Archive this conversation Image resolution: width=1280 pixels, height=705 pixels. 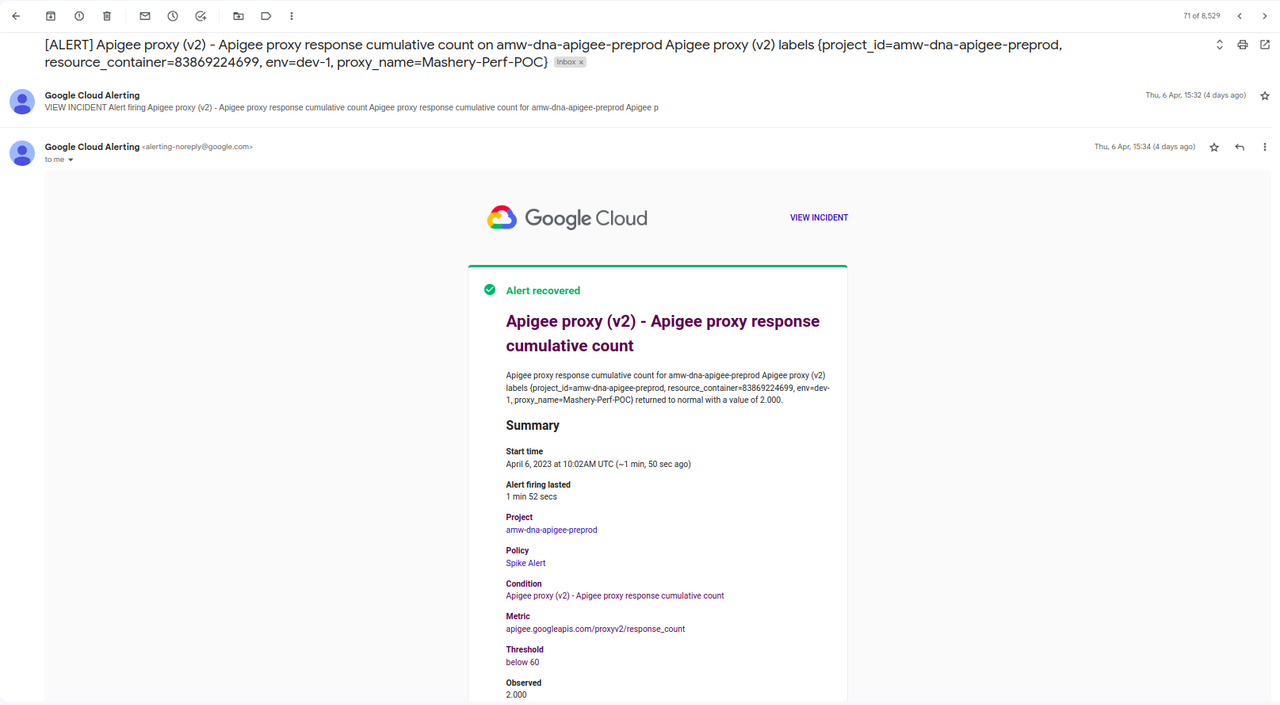tap(51, 16)
